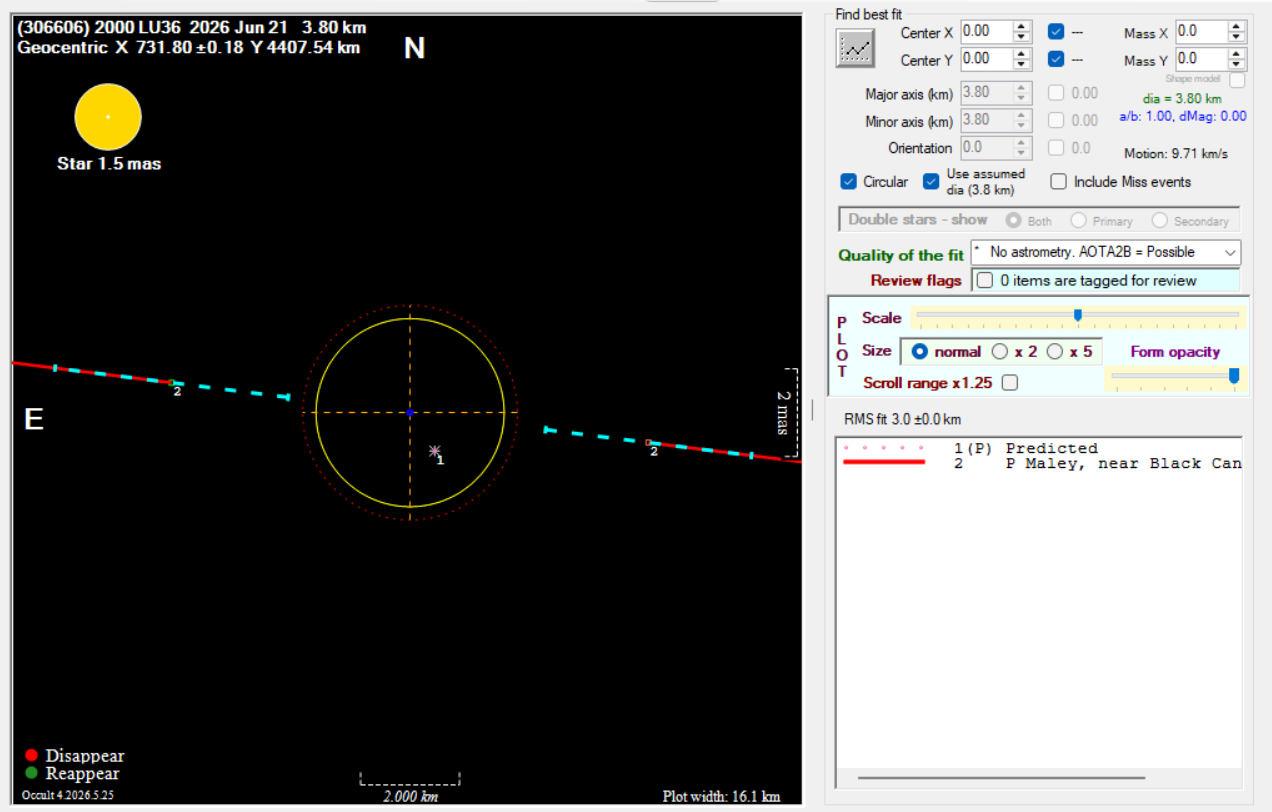The height and width of the screenshot is (812, 1272).
Task: Click the Motion: 9.71 km/s text
Action: point(1176,154)
